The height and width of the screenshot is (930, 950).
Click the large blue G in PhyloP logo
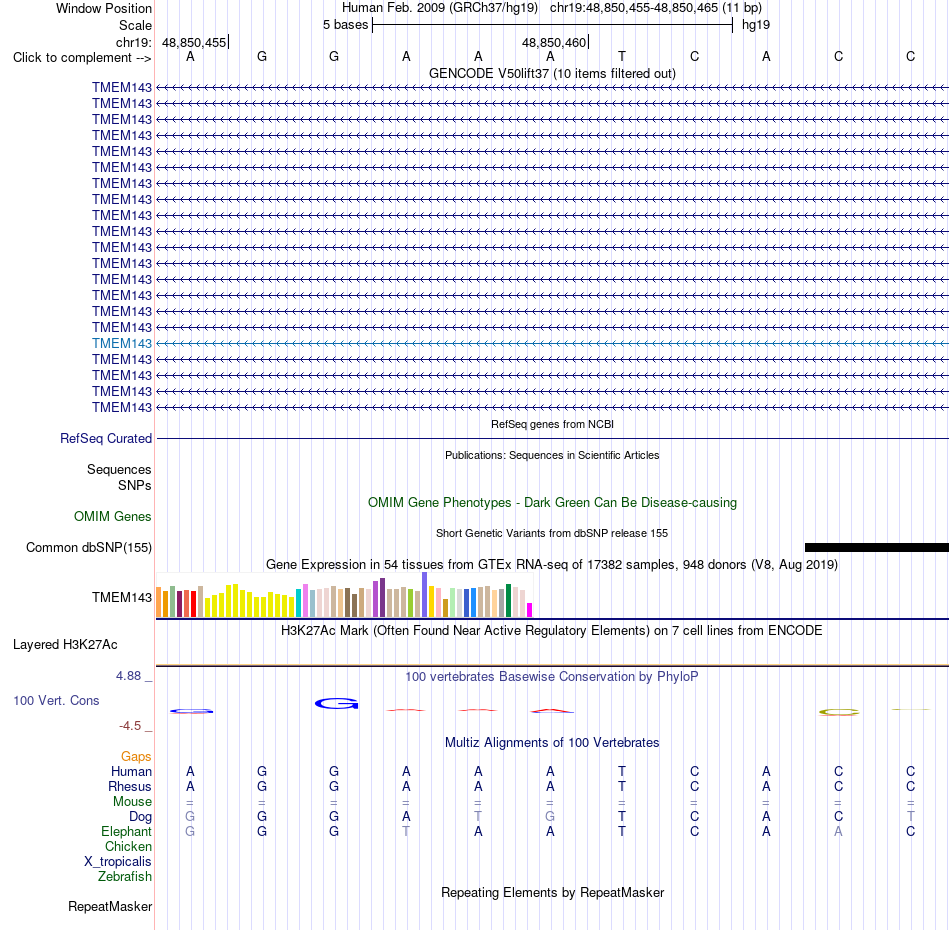(336, 703)
